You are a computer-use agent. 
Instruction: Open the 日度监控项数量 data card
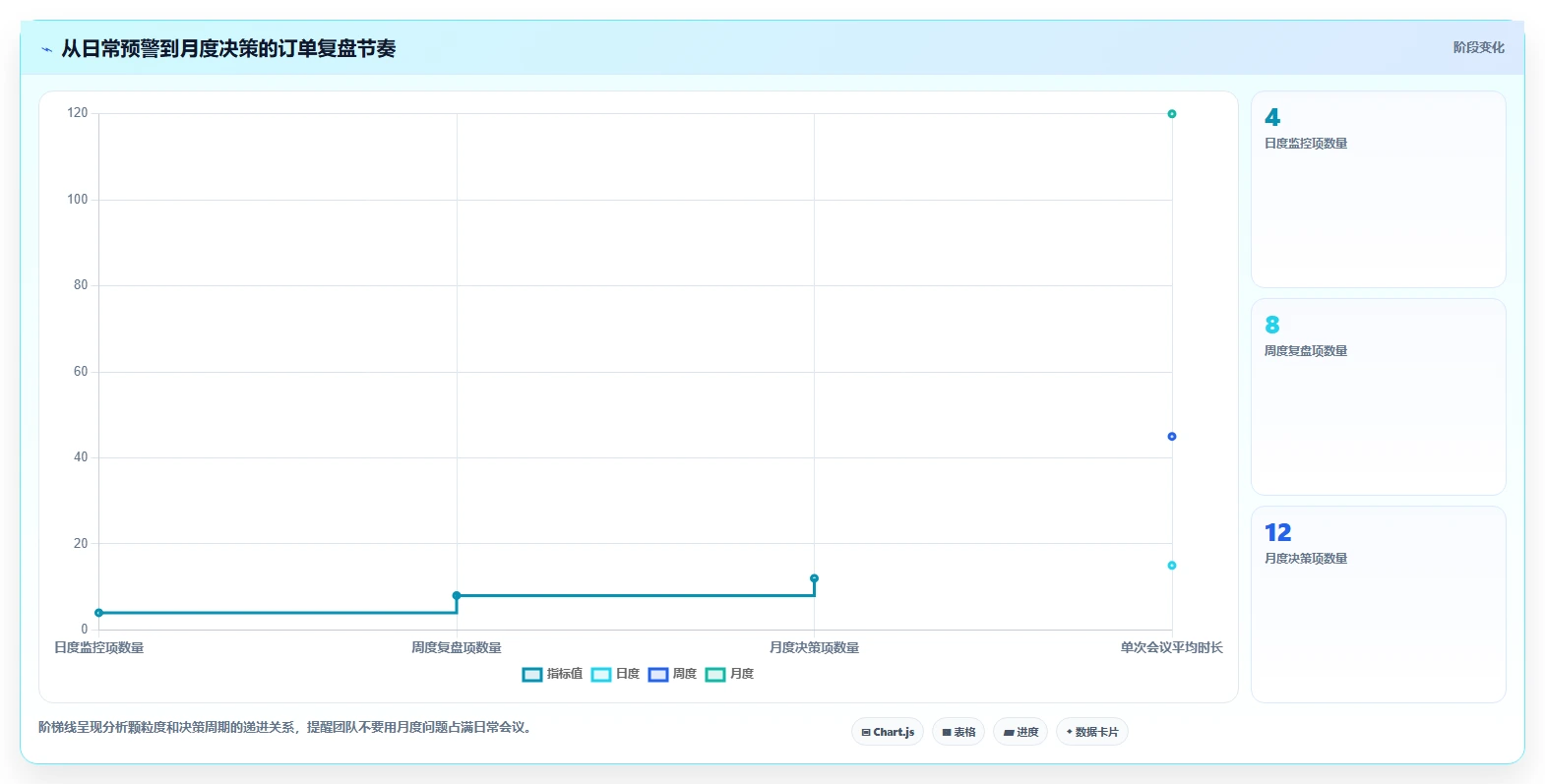(x=1378, y=190)
